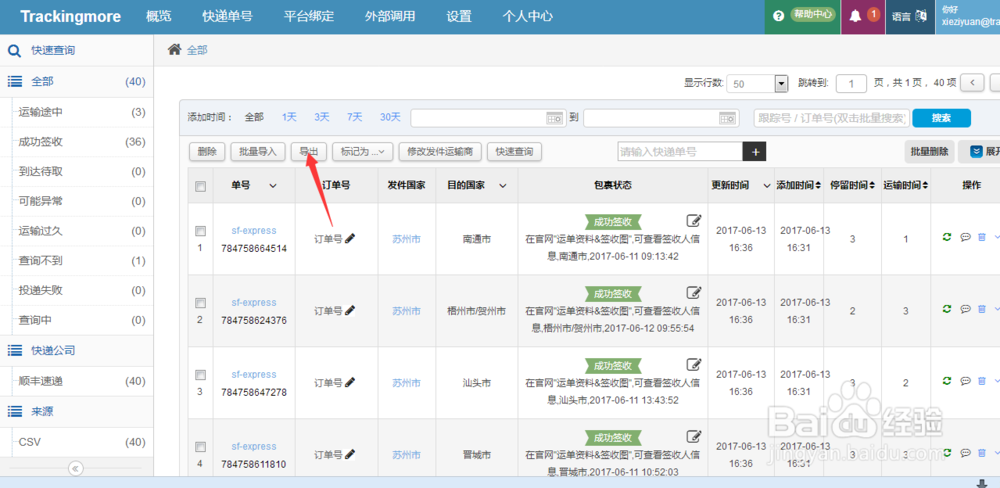Check the box for row 3 (784758647278)
Image resolution: width=1000 pixels, height=488 pixels.
[x=200, y=375]
